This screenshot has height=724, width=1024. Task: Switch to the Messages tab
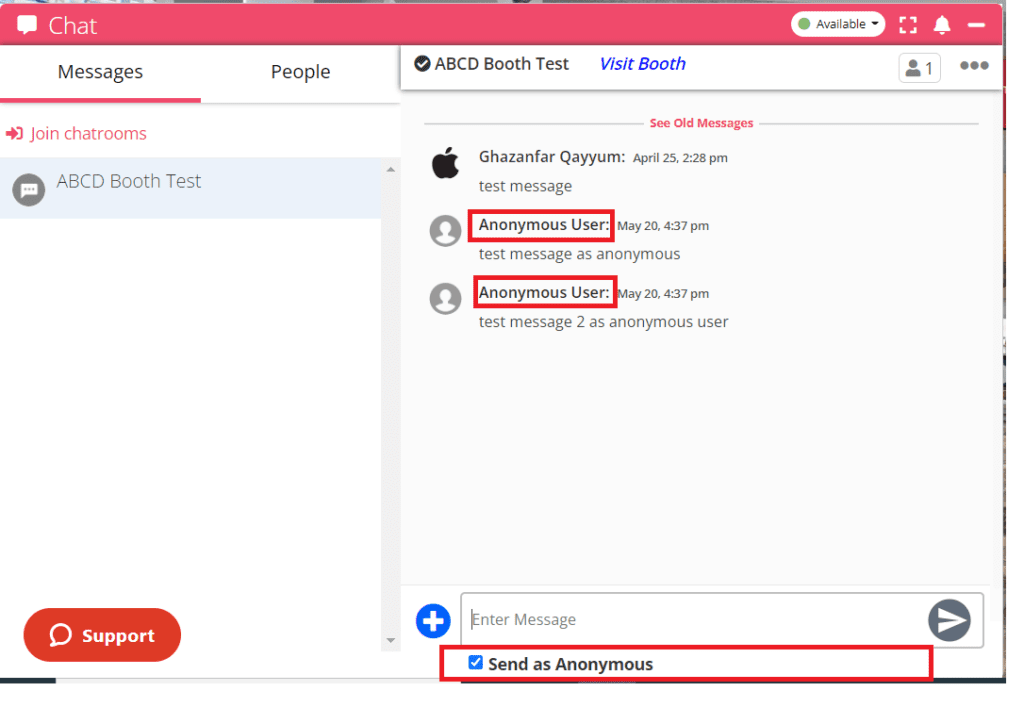pyautogui.click(x=100, y=72)
